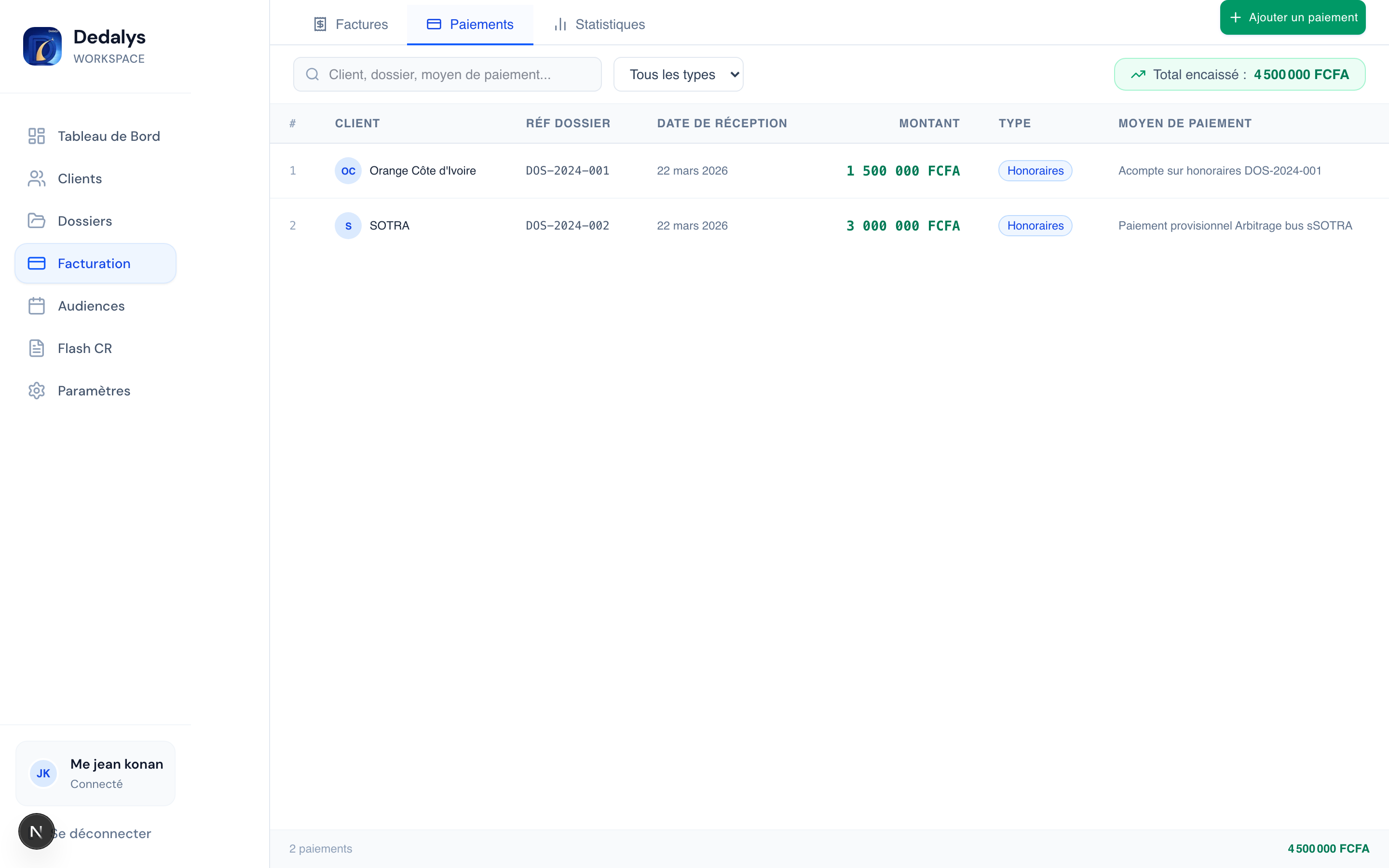Select the Flash CR document icon
This screenshot has height=868, width=1389.
pos(37,348)
